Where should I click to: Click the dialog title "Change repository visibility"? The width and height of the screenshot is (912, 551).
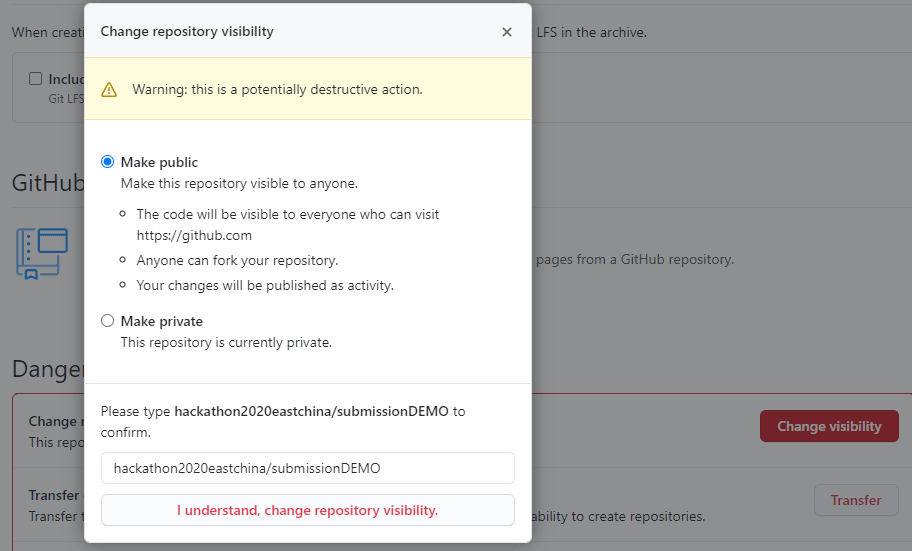(x=187, y=31)
